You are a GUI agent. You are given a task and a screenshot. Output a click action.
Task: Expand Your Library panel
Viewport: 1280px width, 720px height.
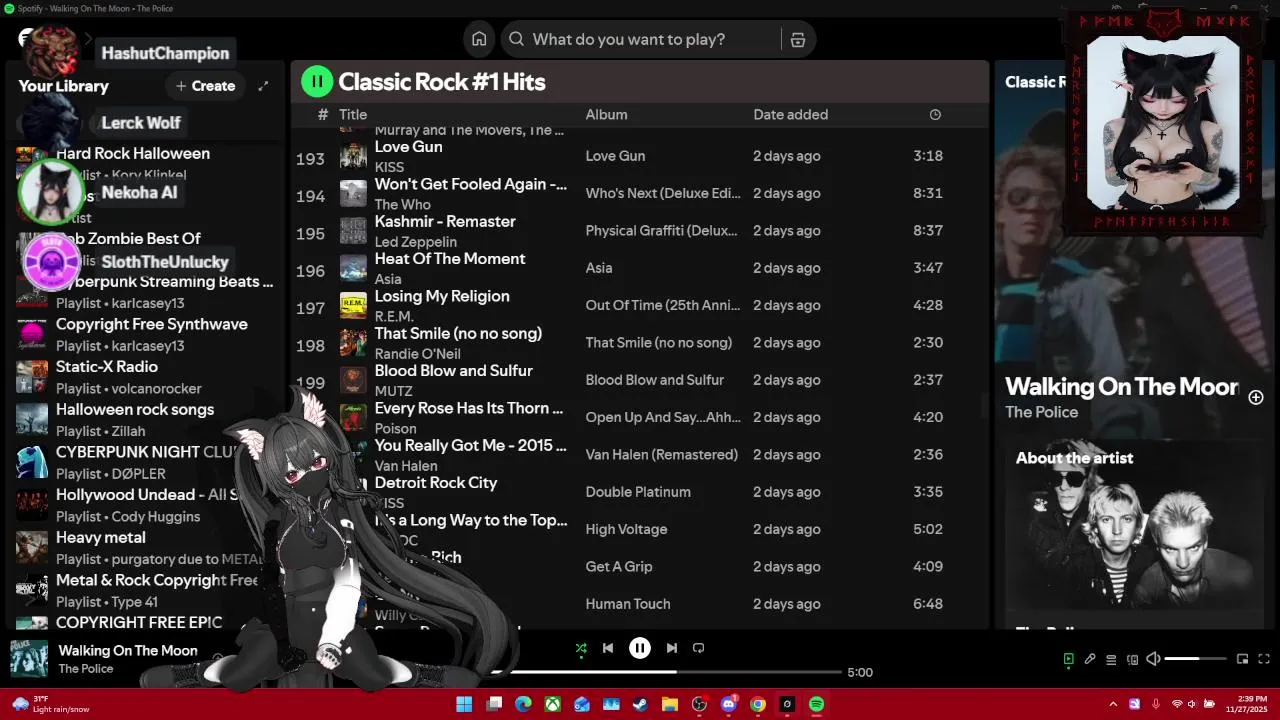pos(263,86)
